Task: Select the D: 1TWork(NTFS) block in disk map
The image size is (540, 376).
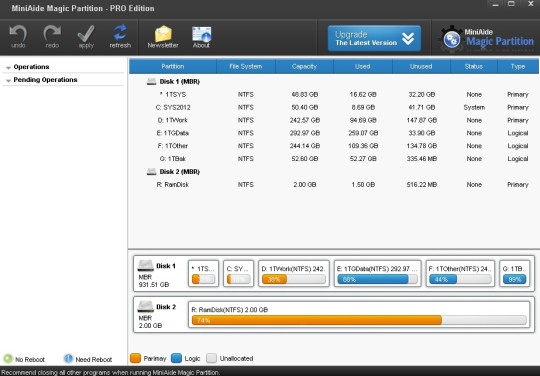Action: (x=294, y=273)
